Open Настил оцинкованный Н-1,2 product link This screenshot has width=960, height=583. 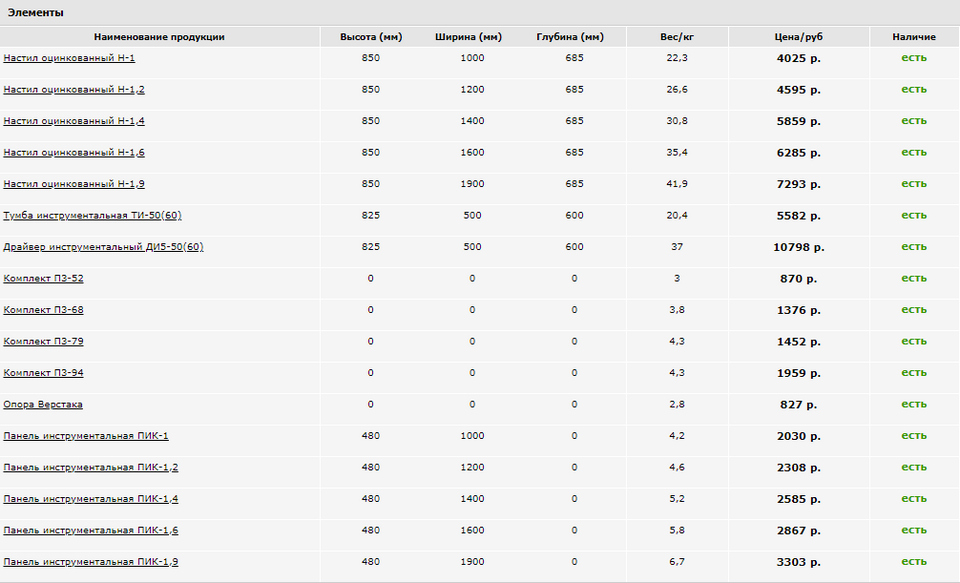click(74, 89)
